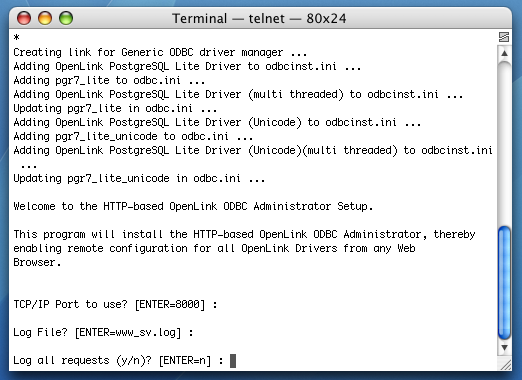522x380 pixels.
Task: Click the Updating pgr7_lite_unicode in odbc.ini line
Action: 139,178
